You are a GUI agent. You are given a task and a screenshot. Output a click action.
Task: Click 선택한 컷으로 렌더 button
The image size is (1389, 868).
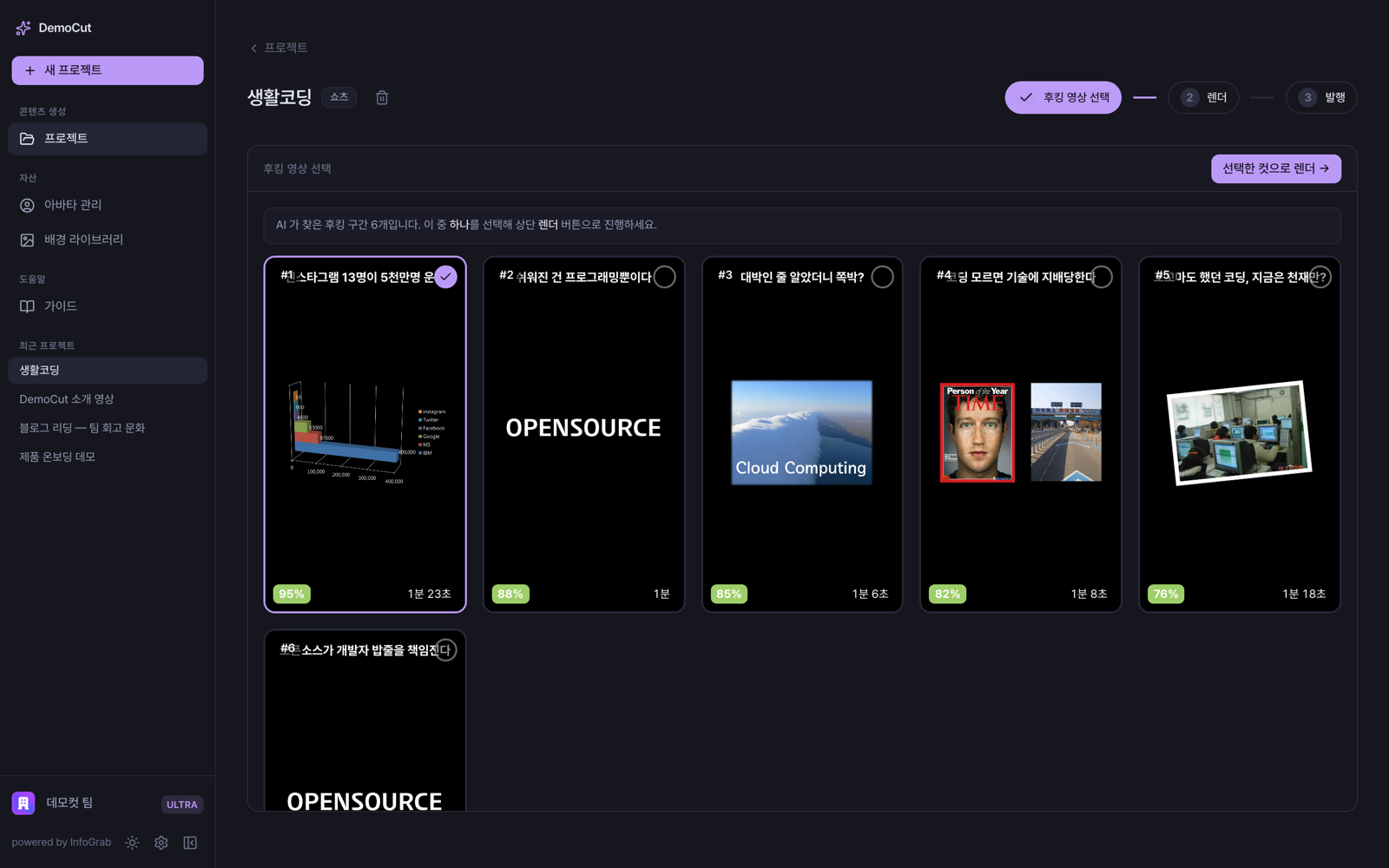coord(1276,168)
